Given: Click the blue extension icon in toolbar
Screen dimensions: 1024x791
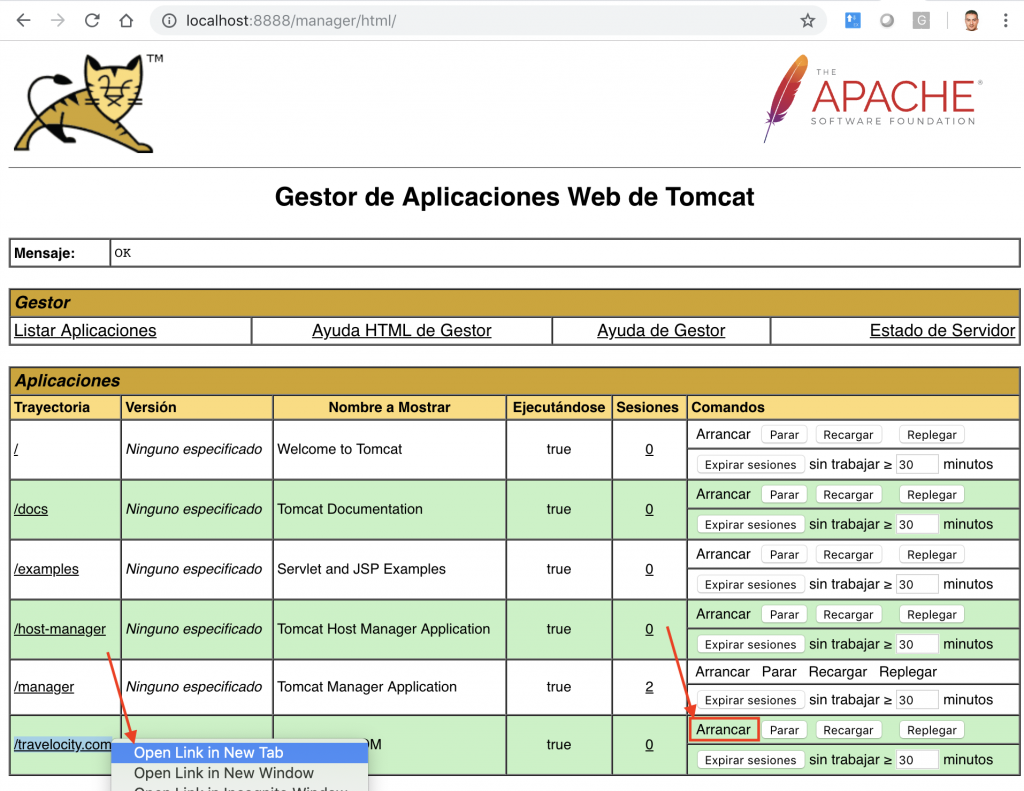Looking at the screenshot, I should click(x=852, y=20).
